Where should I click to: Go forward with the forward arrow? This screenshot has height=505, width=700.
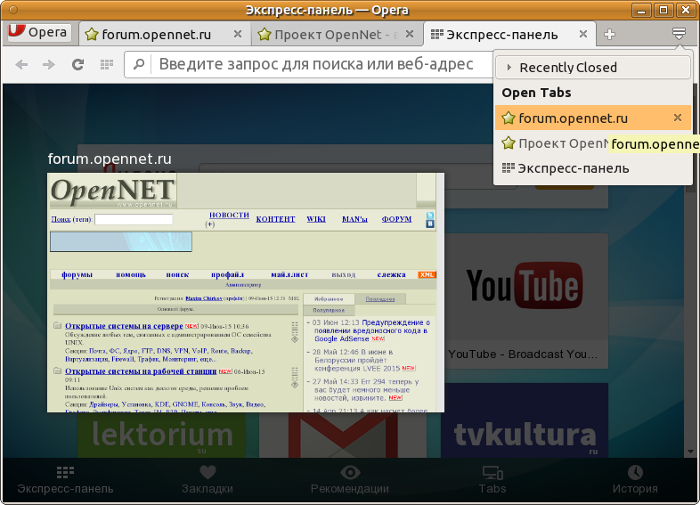point(49,65)
